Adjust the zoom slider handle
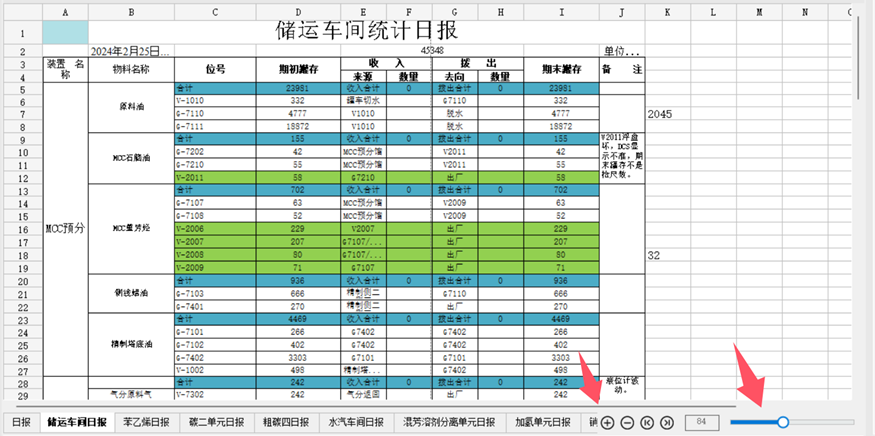 point(783,422)
